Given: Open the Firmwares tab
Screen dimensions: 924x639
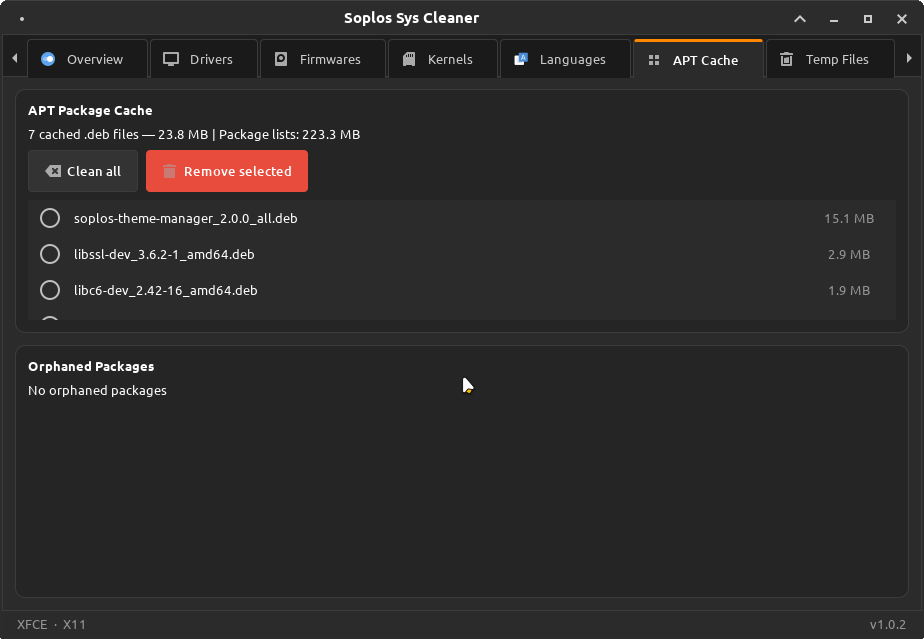Looking at the screenshot, I should point(323,59).
